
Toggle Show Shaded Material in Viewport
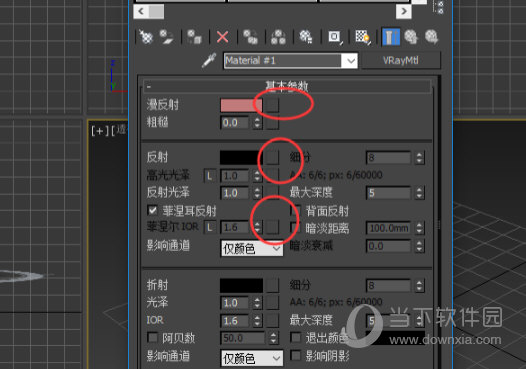(362, 37)
